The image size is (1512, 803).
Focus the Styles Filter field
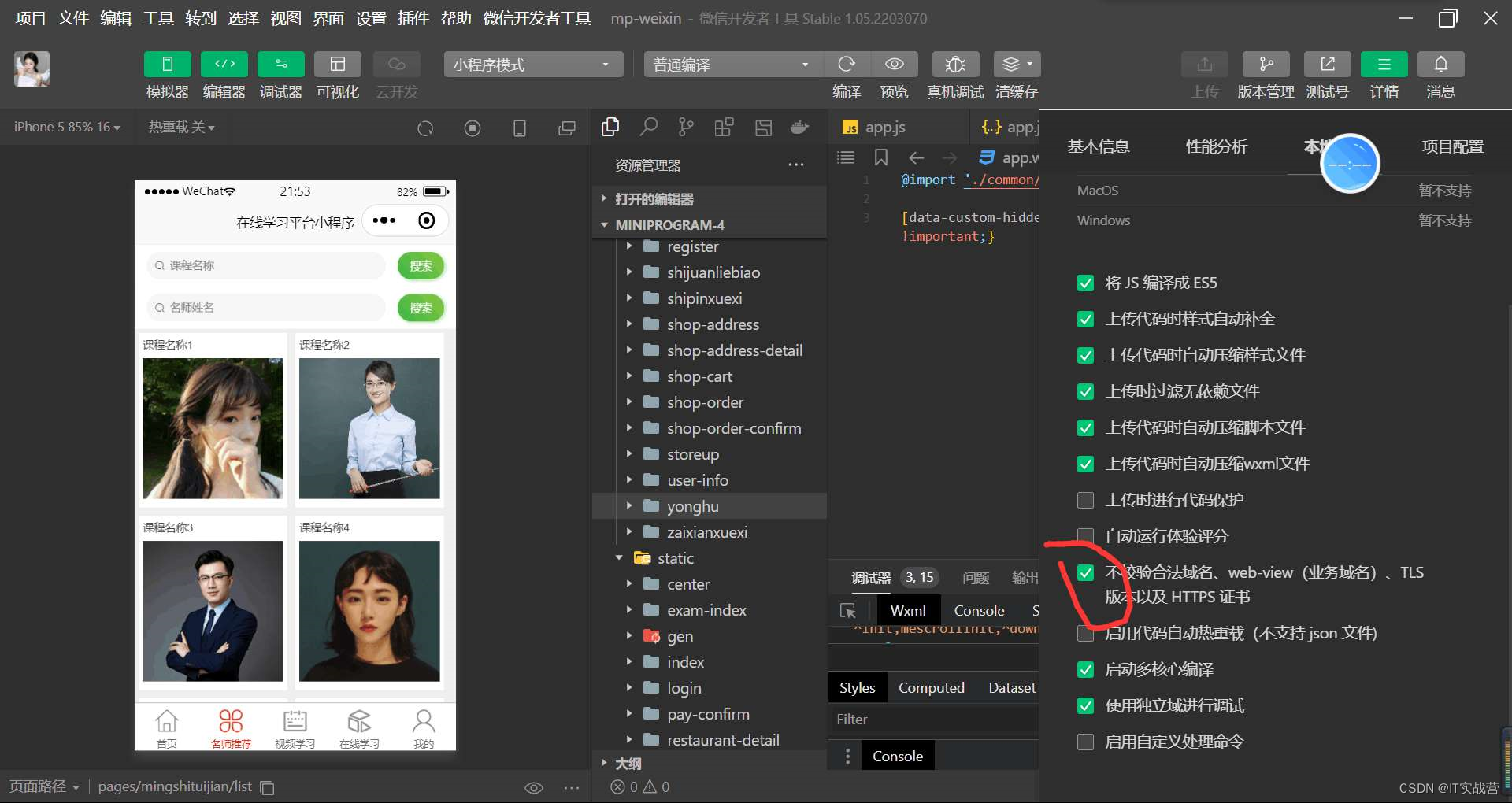click(x=934, y=720)
